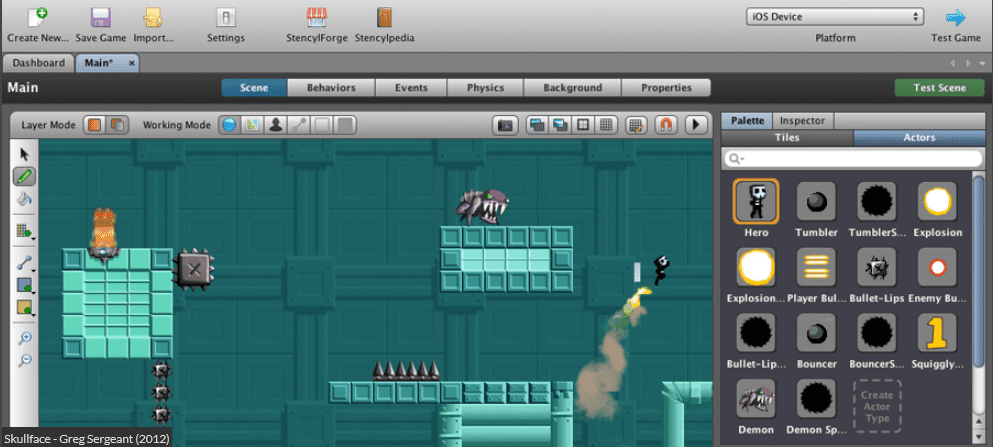This screenshot has width=993, height=447.
Task: Select the Bullet-Lips spiked block actor
Action: tap(876, 268)
